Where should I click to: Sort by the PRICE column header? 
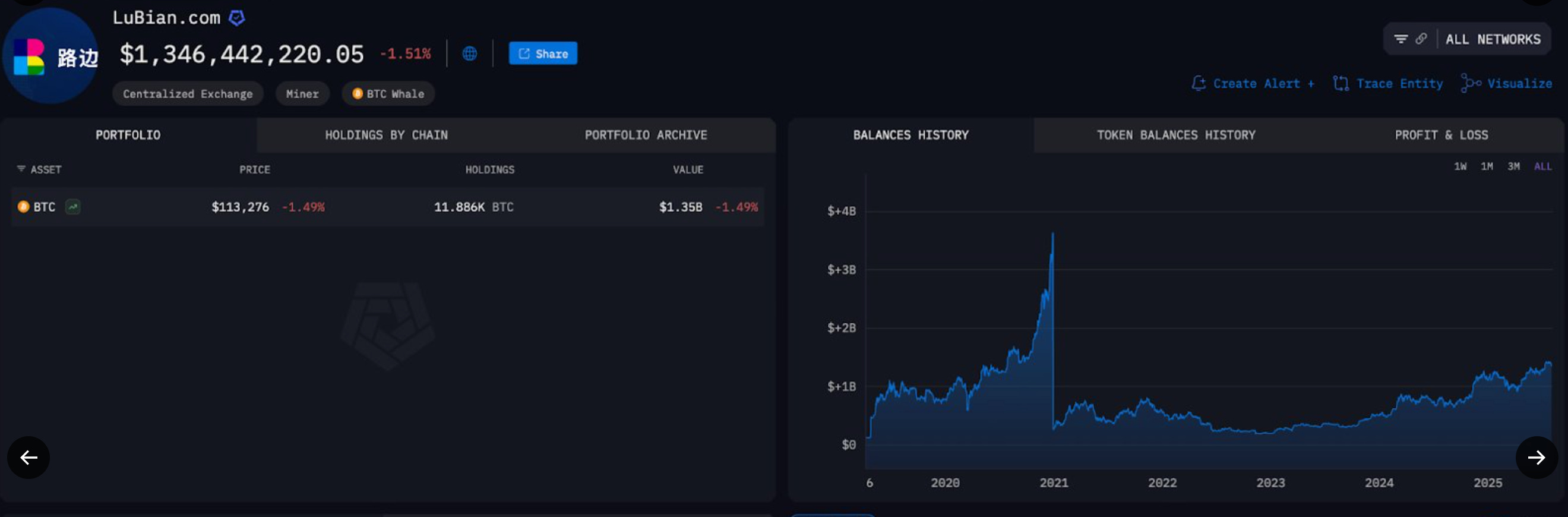[x=254, y=170]
